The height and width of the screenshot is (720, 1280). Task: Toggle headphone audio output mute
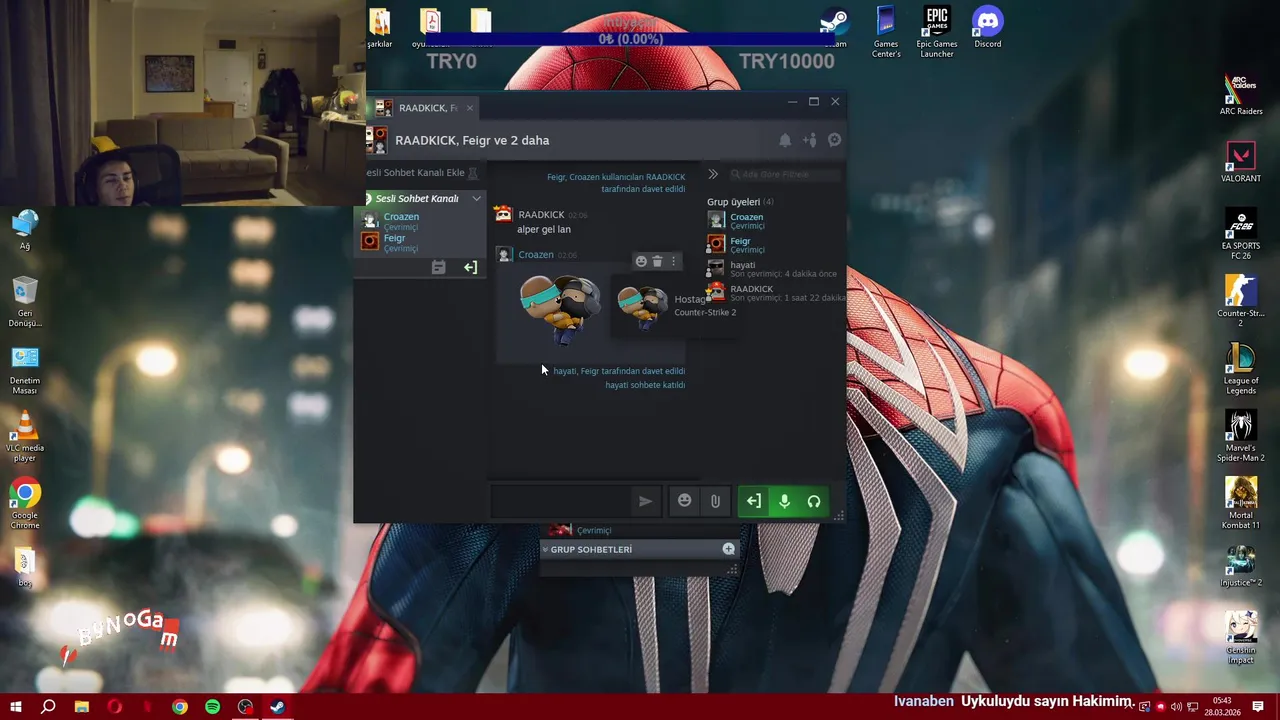tap(814, 501)
